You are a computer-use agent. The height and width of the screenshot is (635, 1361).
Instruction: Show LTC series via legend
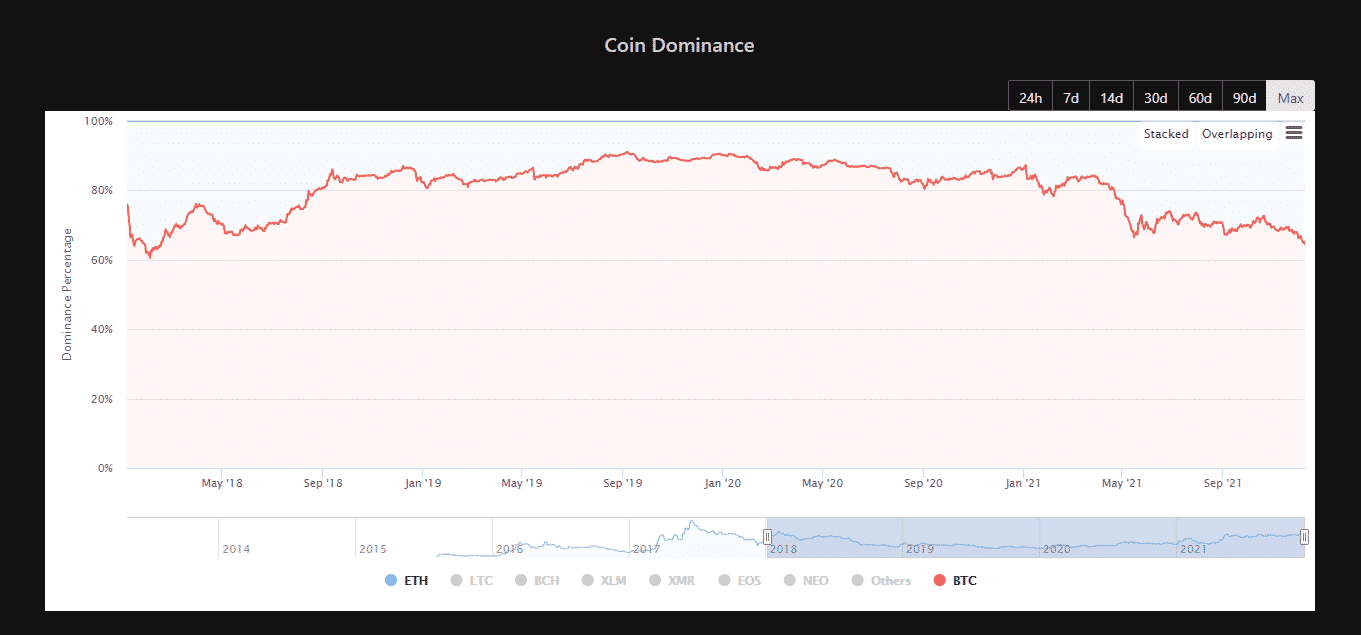(x=472, y=581)
